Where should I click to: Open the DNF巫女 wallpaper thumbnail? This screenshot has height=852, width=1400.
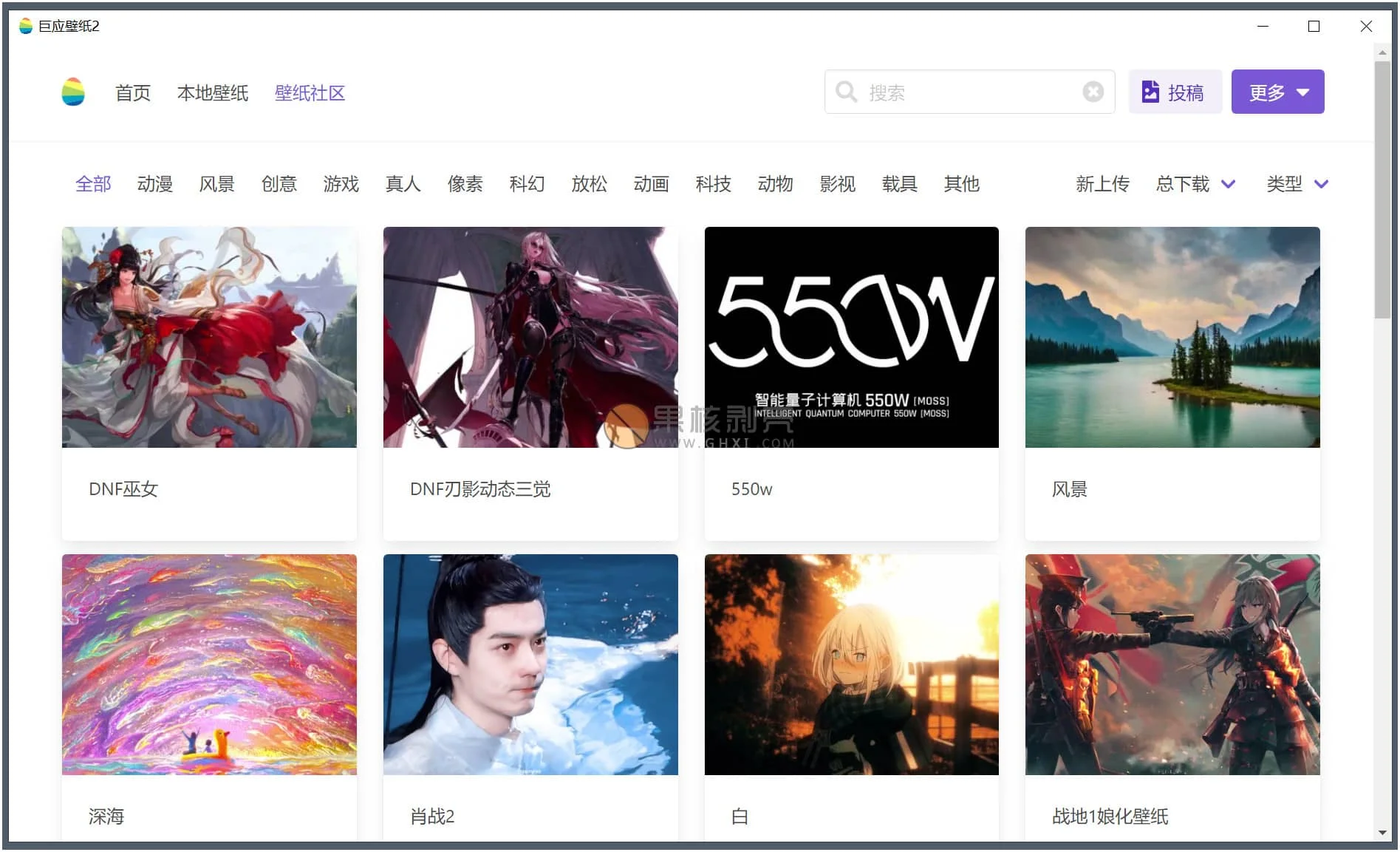[x=209, y=337]
